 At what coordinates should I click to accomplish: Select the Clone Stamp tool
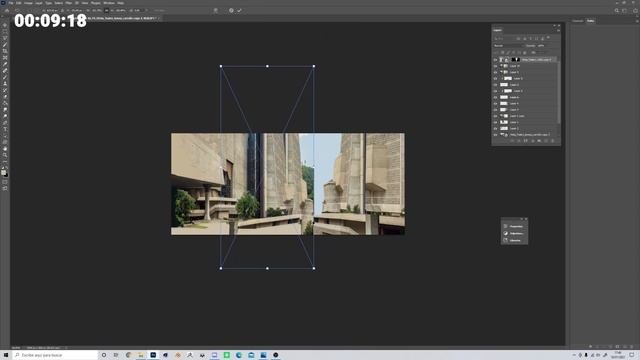coord(5,84)
